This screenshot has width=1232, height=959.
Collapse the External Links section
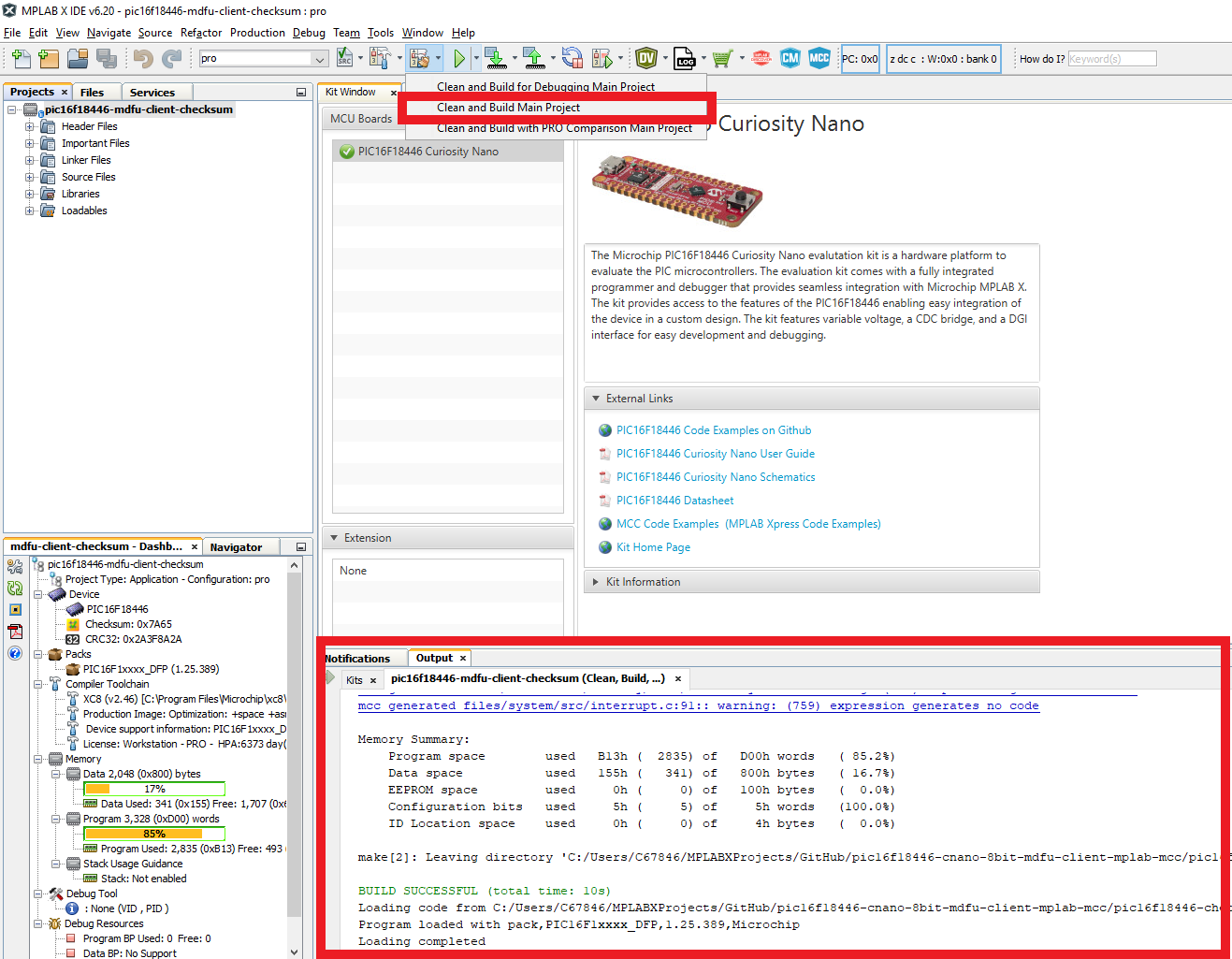pyautogui.click(x=596, y=399)
